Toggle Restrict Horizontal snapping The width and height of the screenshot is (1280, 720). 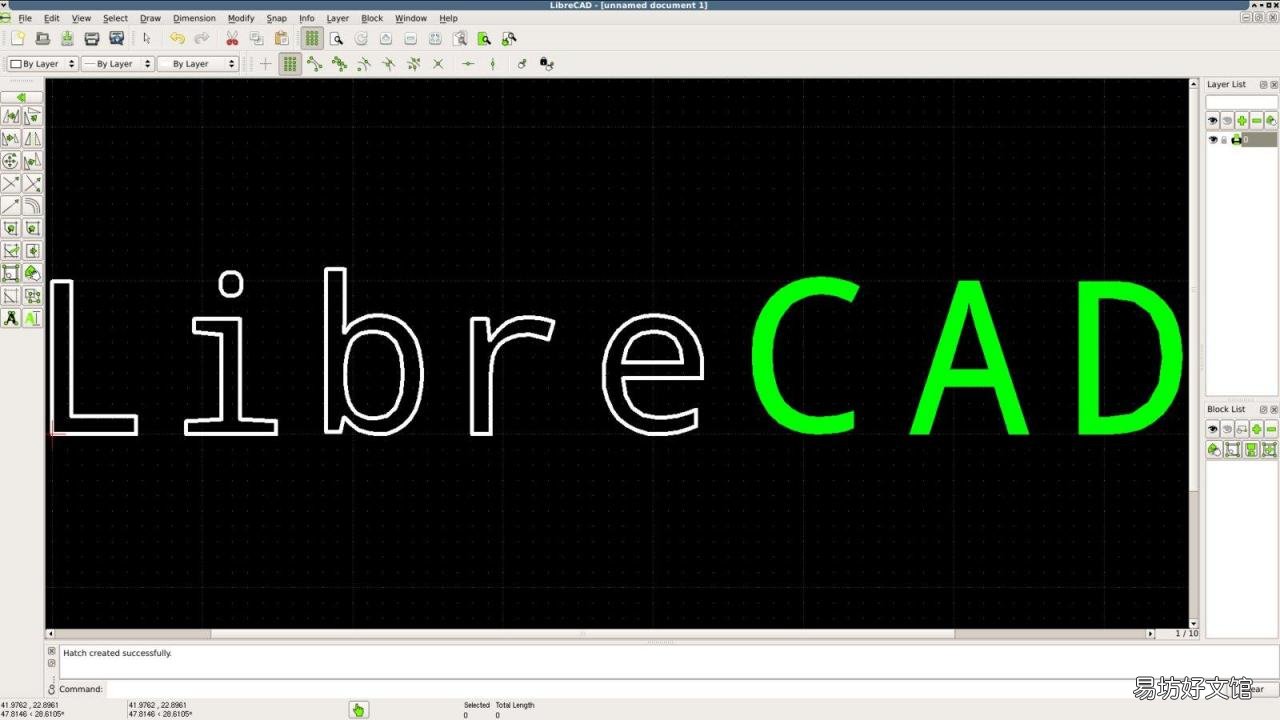(x=468, y=64)
